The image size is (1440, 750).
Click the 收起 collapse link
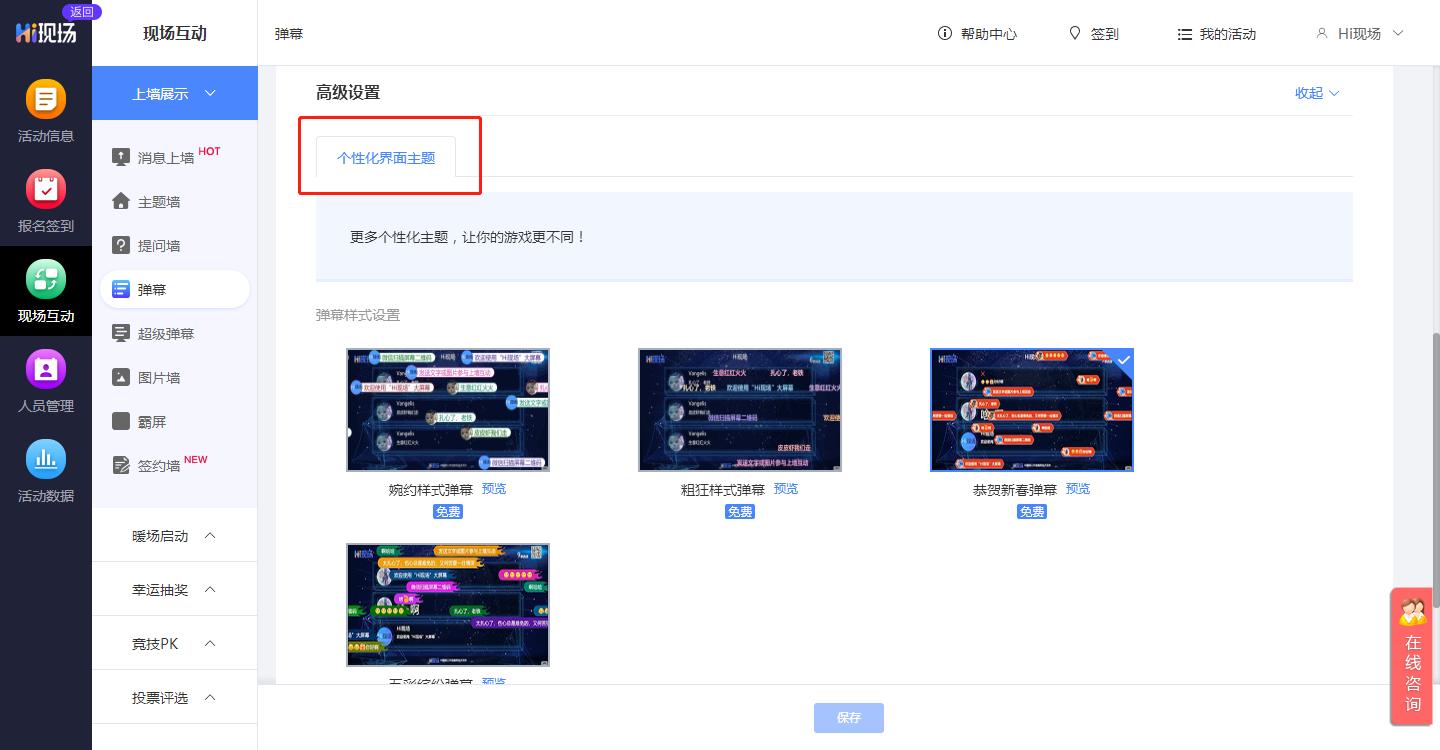[1316, 93]
